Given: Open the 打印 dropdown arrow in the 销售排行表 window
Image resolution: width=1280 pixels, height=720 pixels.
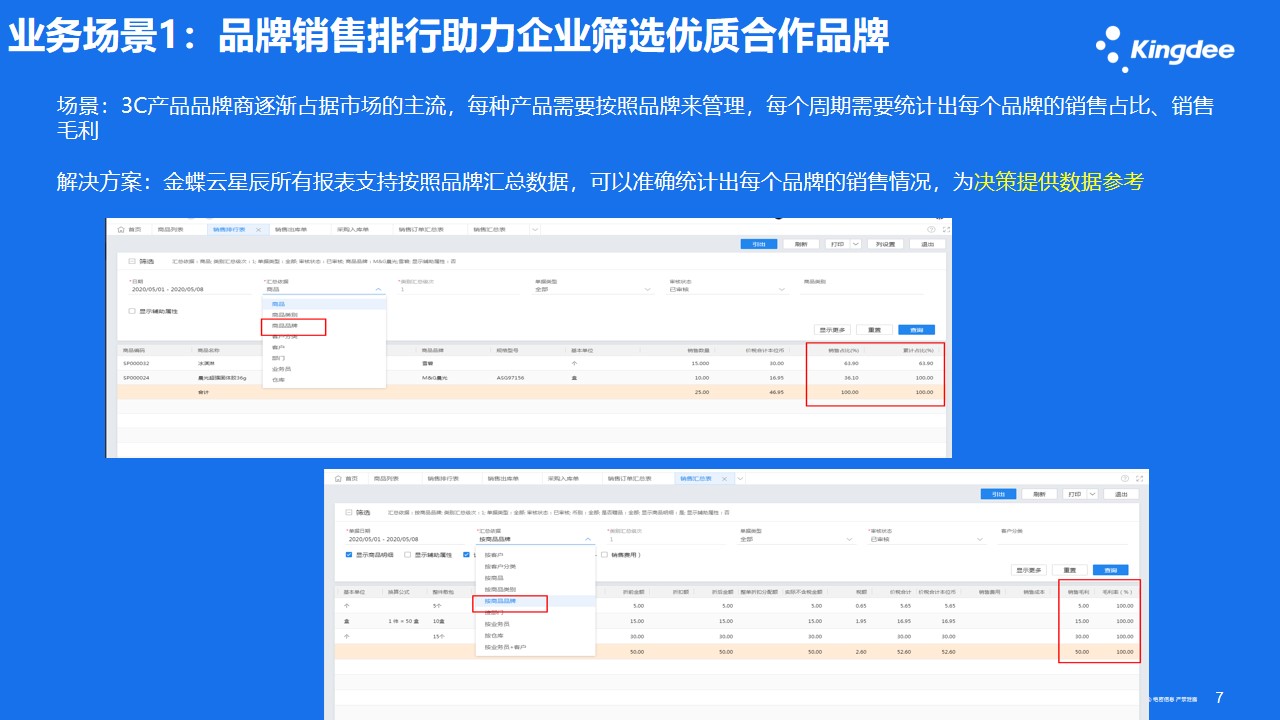Looking at the screenshot, I should pos(856,244).
